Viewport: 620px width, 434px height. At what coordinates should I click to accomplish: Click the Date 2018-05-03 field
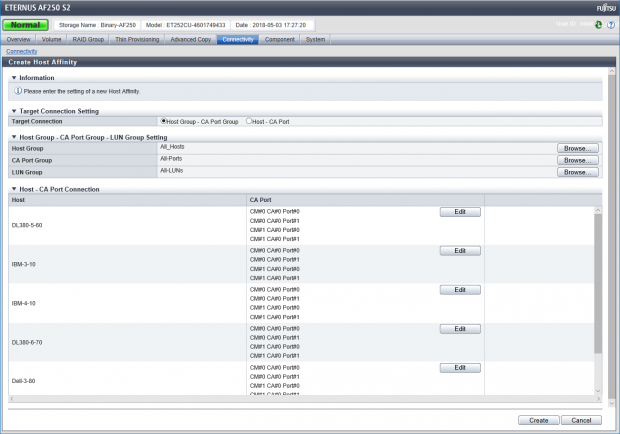[x=271, y=25]
